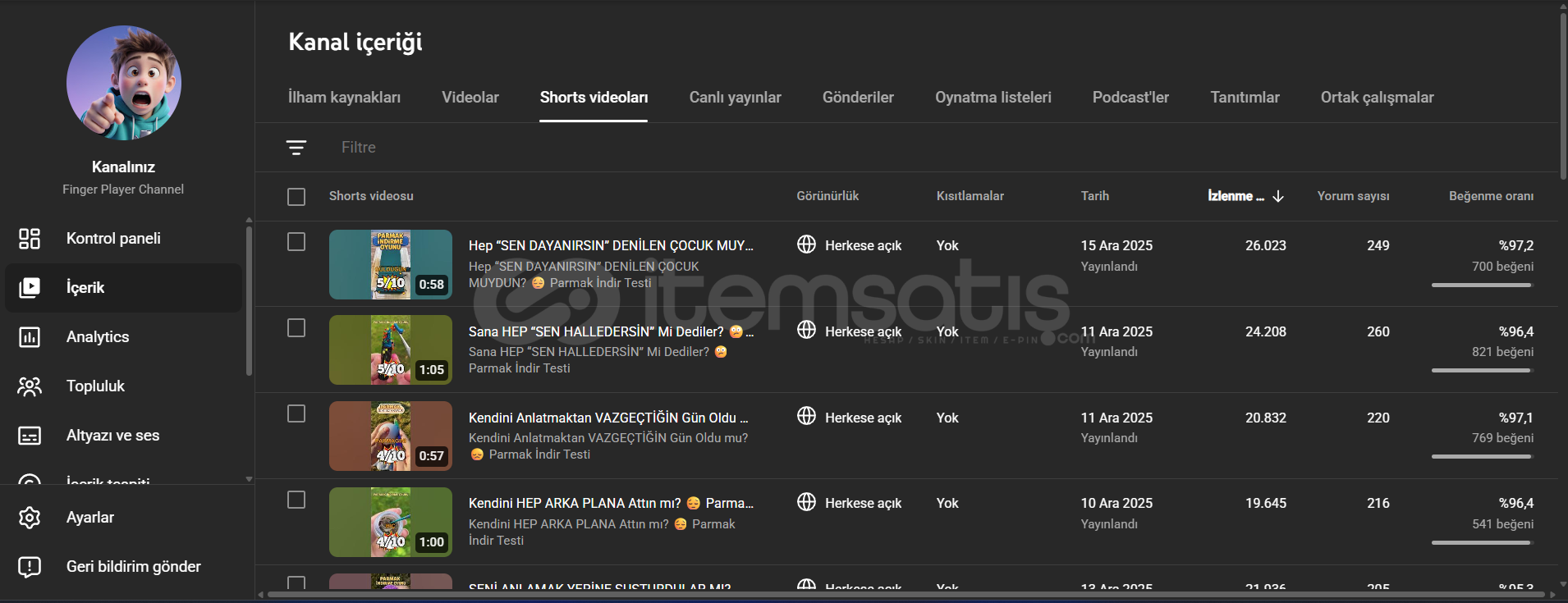This screenshot has width=1568, height=603.
Task: Click the like ratio bar for %97,2
Action: tap(1482, 285)
